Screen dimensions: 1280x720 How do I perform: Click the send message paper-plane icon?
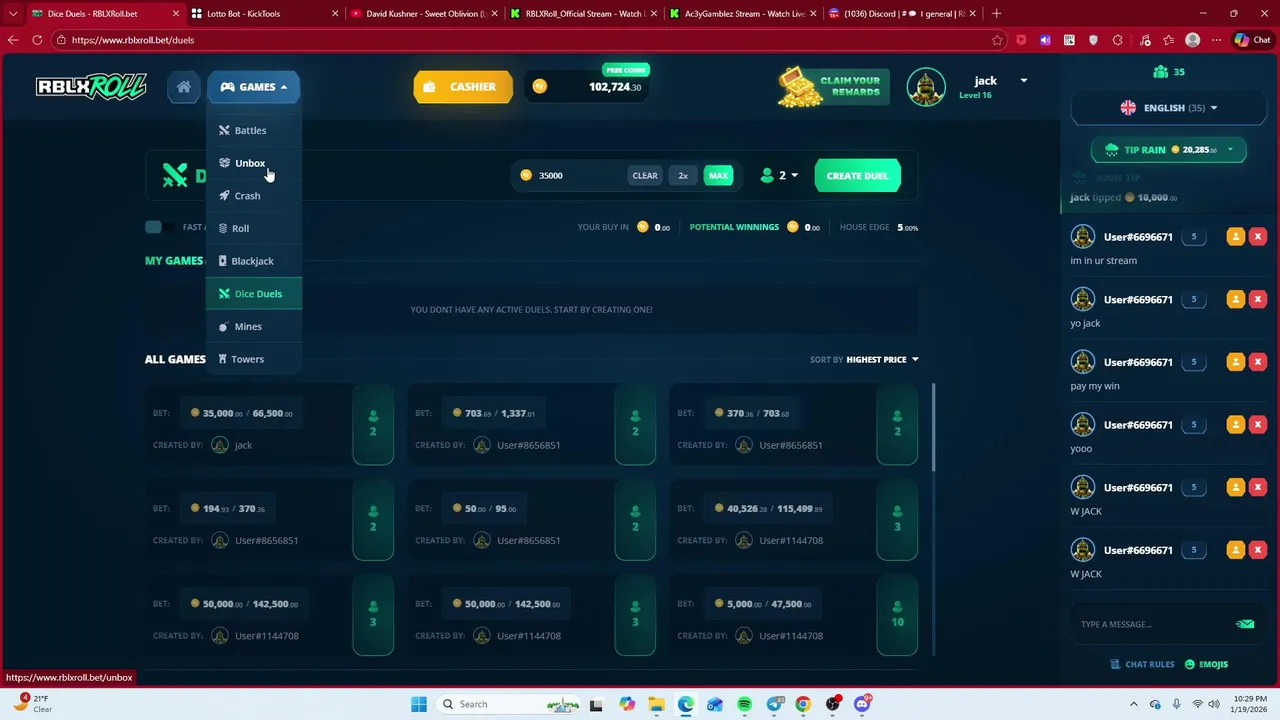point(1245,624)
